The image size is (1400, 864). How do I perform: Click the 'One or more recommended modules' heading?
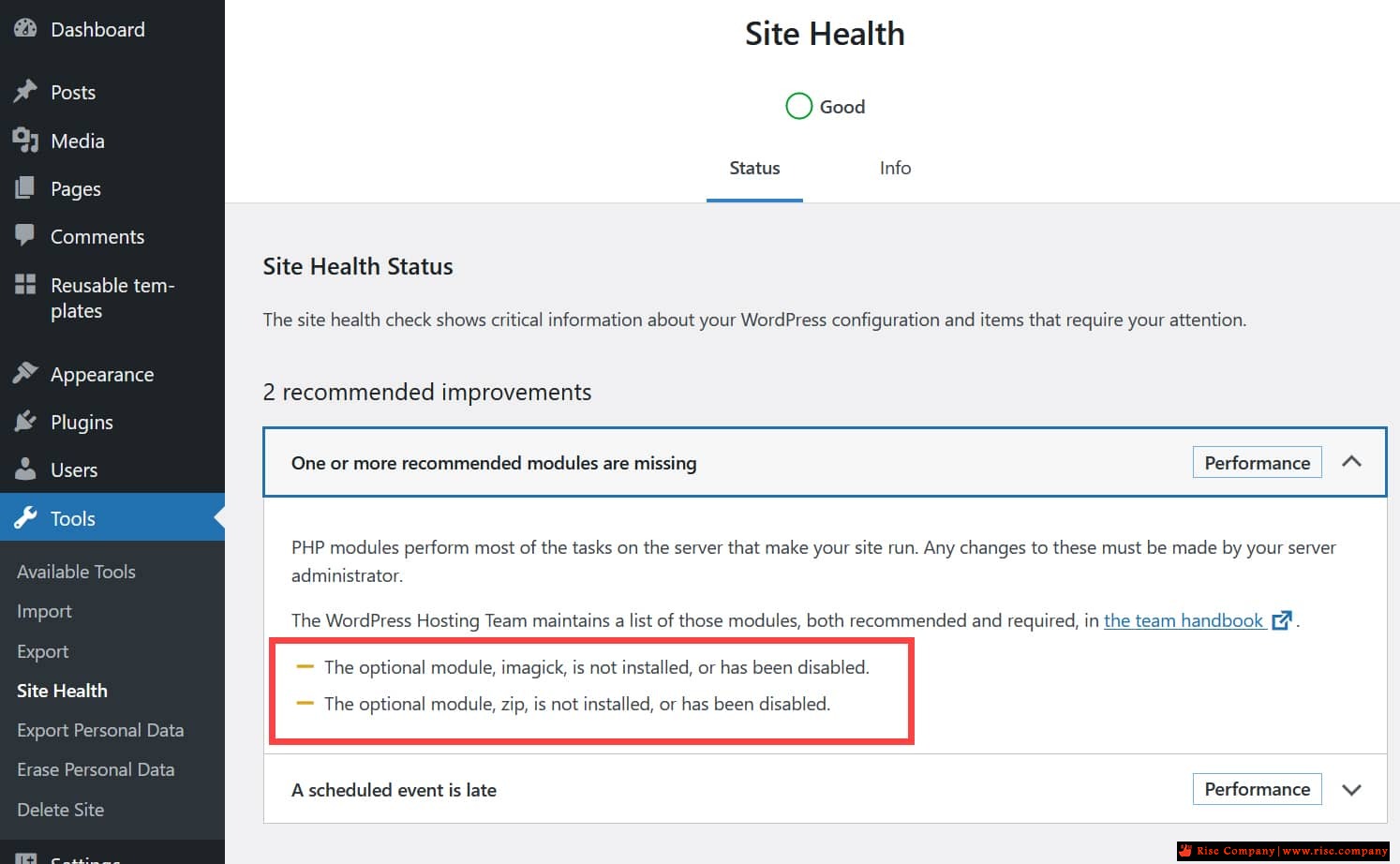point(494,463)
